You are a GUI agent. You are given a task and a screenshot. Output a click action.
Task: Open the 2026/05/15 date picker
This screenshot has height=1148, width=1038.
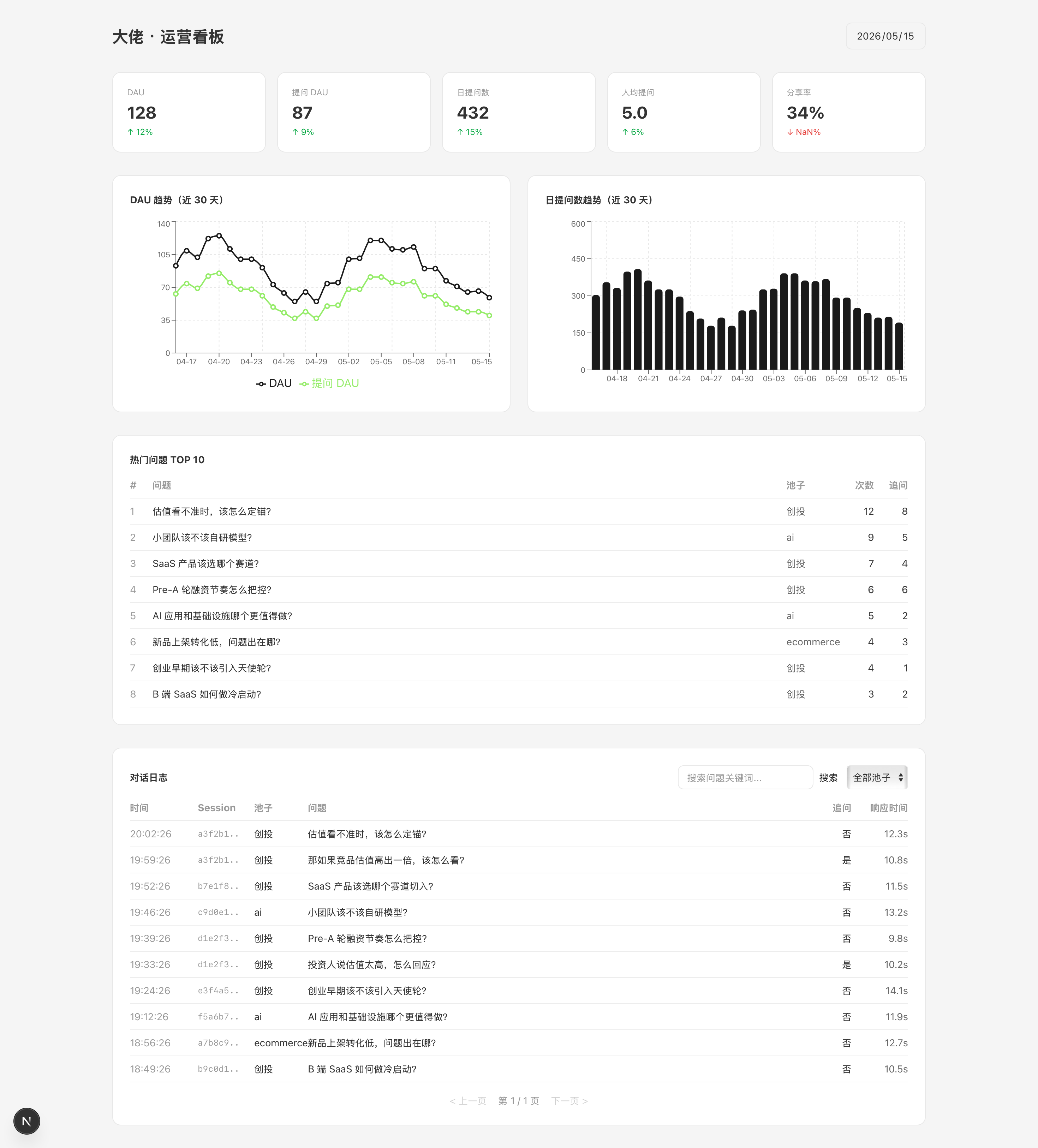tap(885, 36)
